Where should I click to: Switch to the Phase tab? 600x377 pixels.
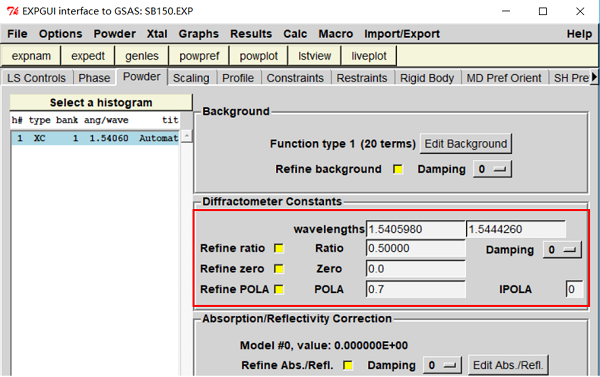[x=94, y=78]
